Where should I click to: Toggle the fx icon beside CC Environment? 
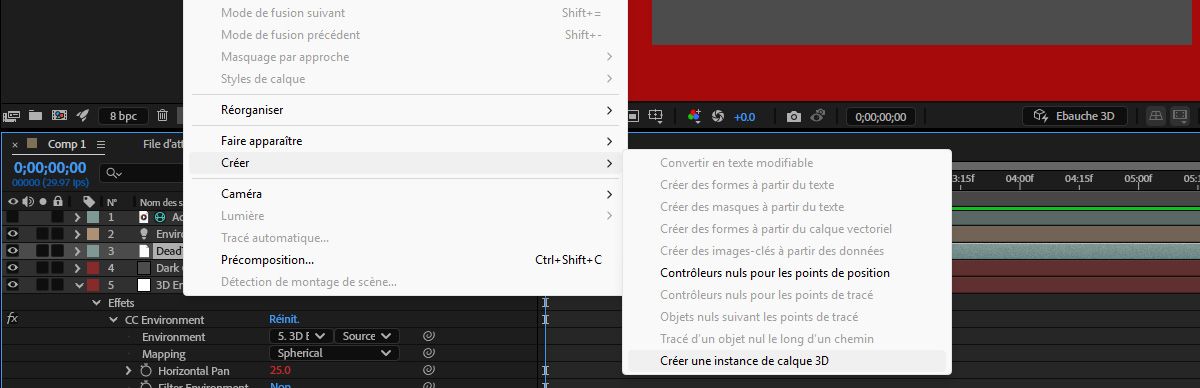13,319
